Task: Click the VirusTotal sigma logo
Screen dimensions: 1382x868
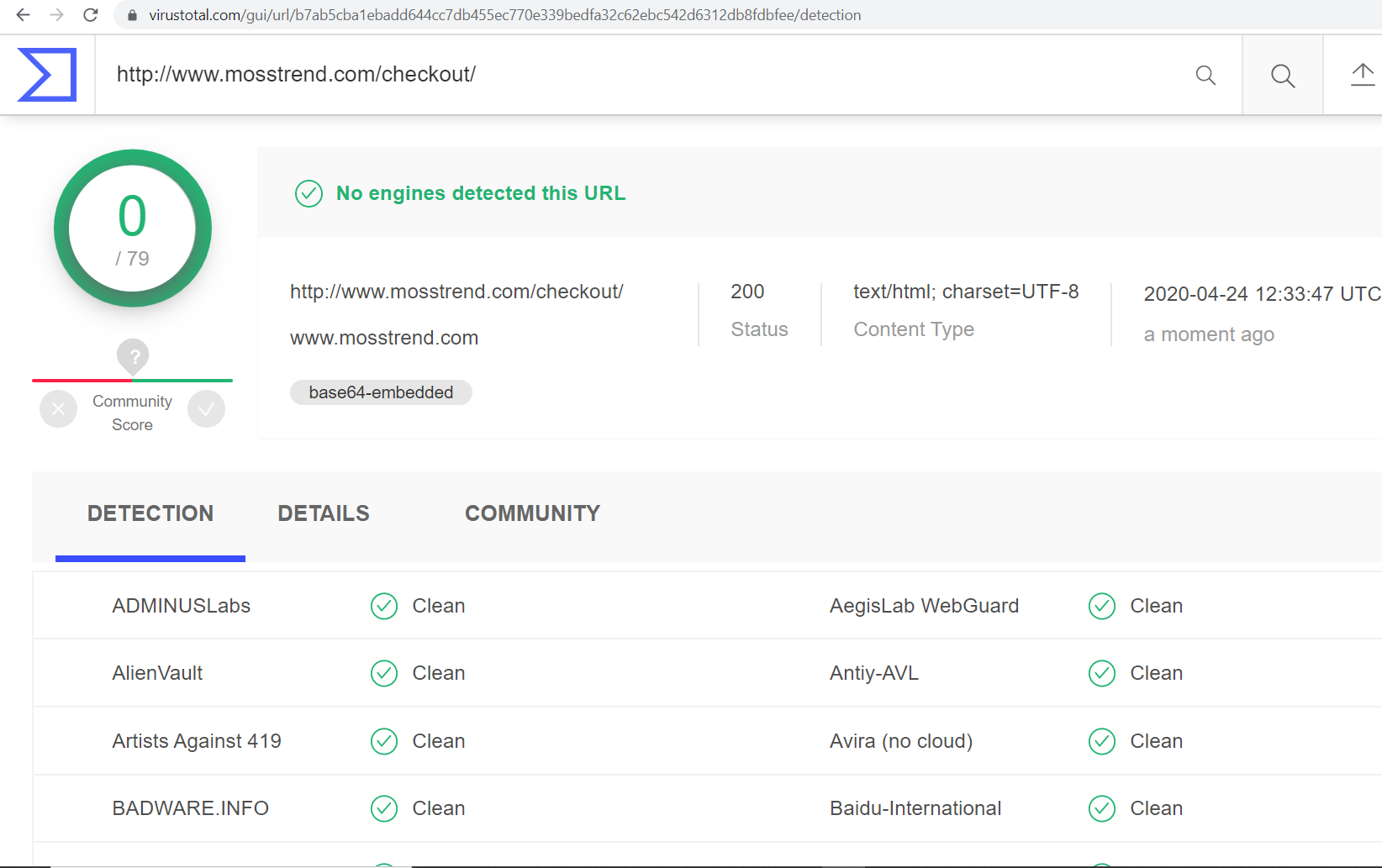Action: (x=47, y=75)
